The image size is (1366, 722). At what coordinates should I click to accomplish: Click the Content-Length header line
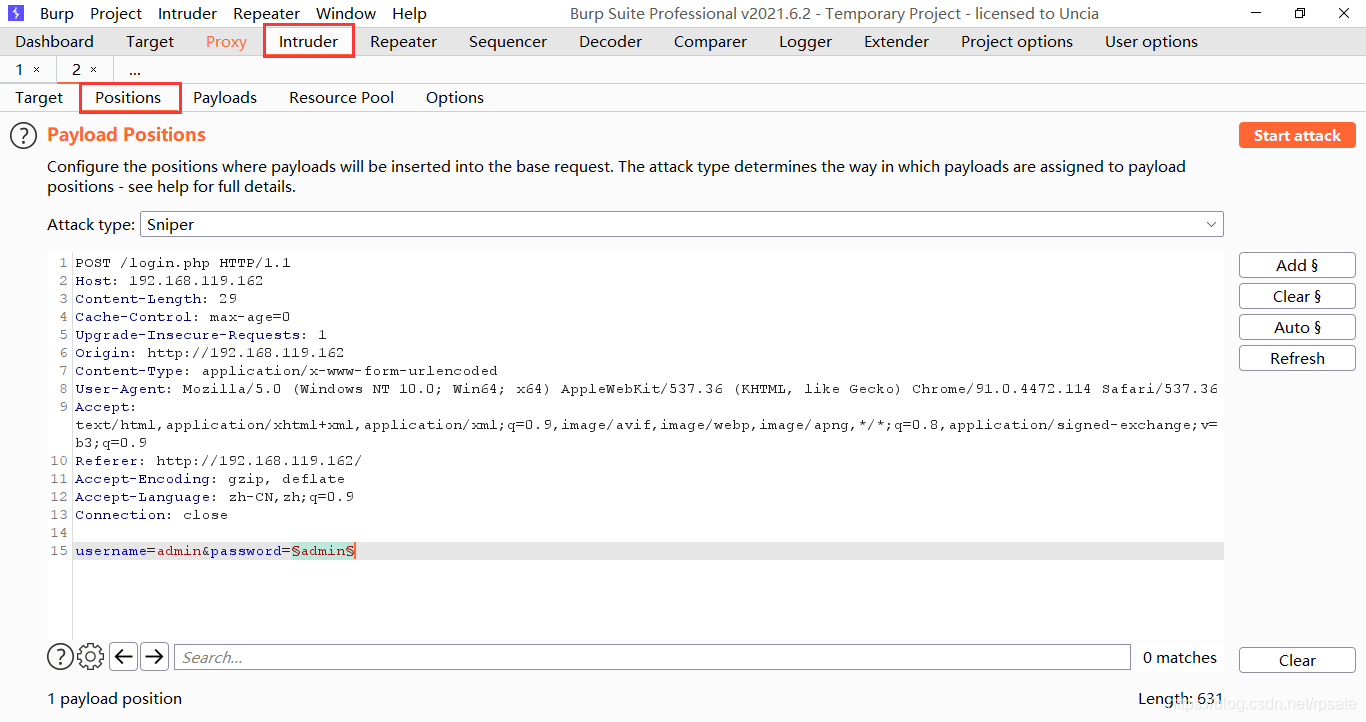point(156,299)
